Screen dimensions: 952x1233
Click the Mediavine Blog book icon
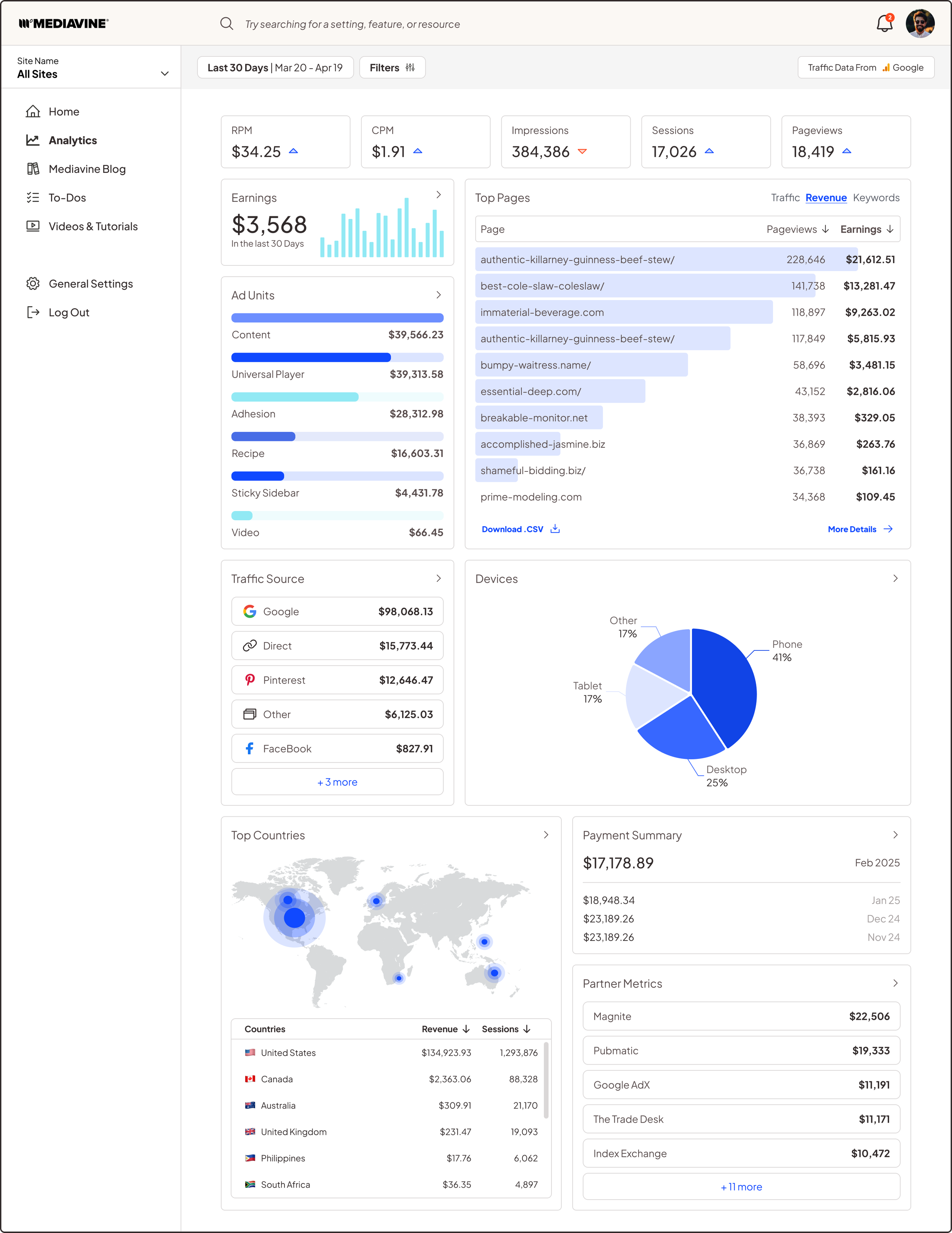click(33, 169)
